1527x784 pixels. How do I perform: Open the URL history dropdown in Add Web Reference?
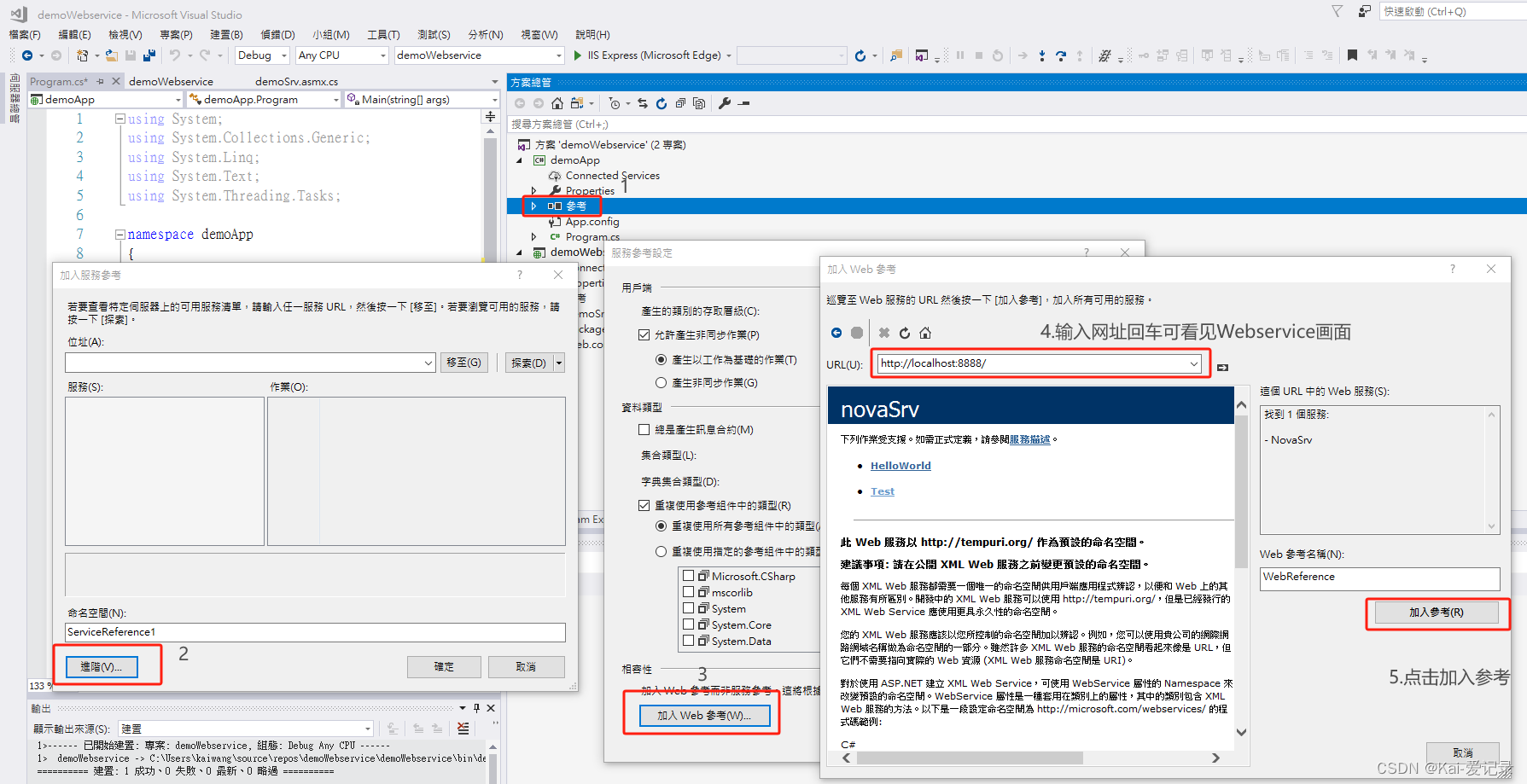click(x=1194, y=363)
